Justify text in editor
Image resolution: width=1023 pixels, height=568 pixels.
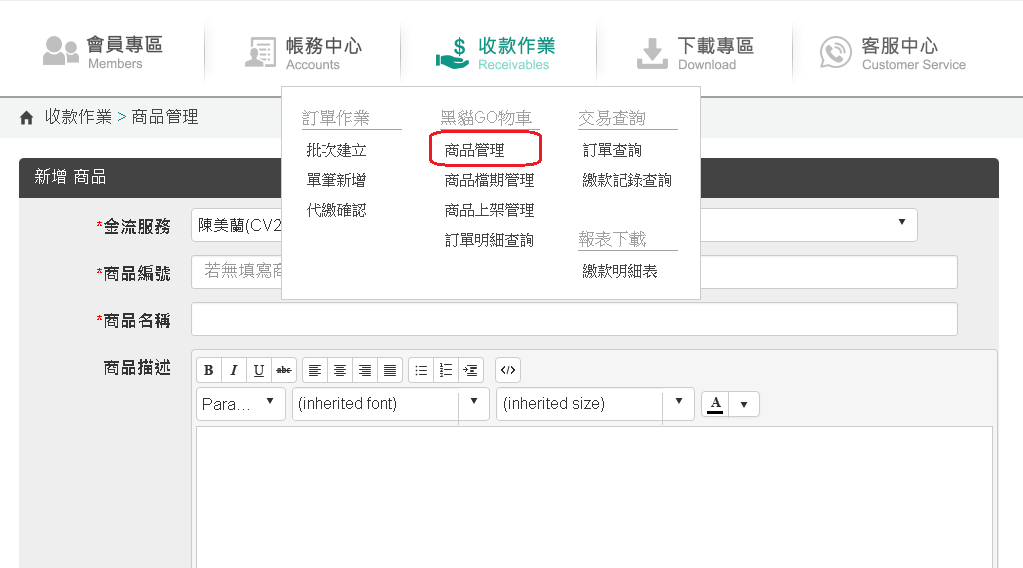click(389, 370)
